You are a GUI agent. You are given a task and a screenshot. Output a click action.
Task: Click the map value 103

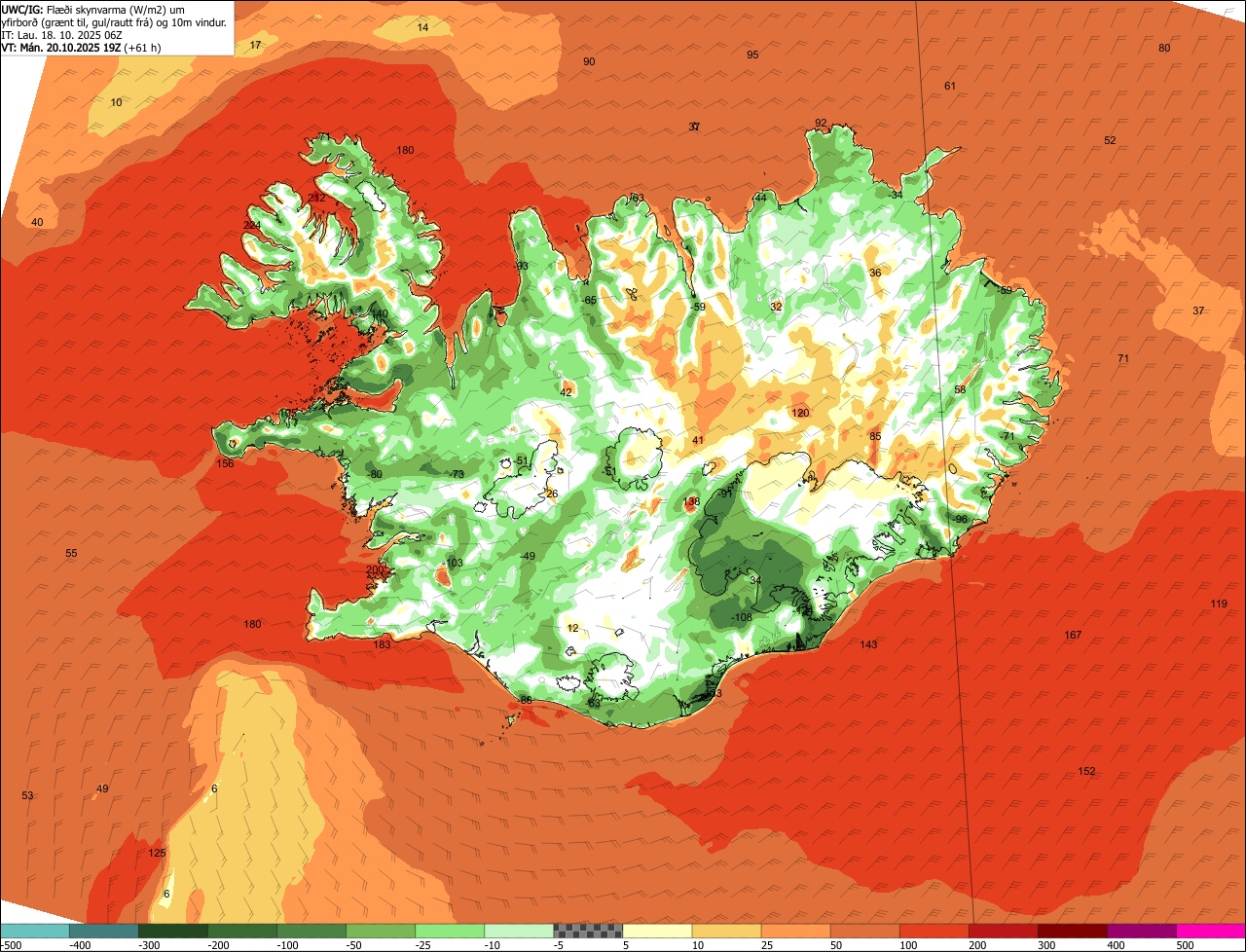(455, 563)
